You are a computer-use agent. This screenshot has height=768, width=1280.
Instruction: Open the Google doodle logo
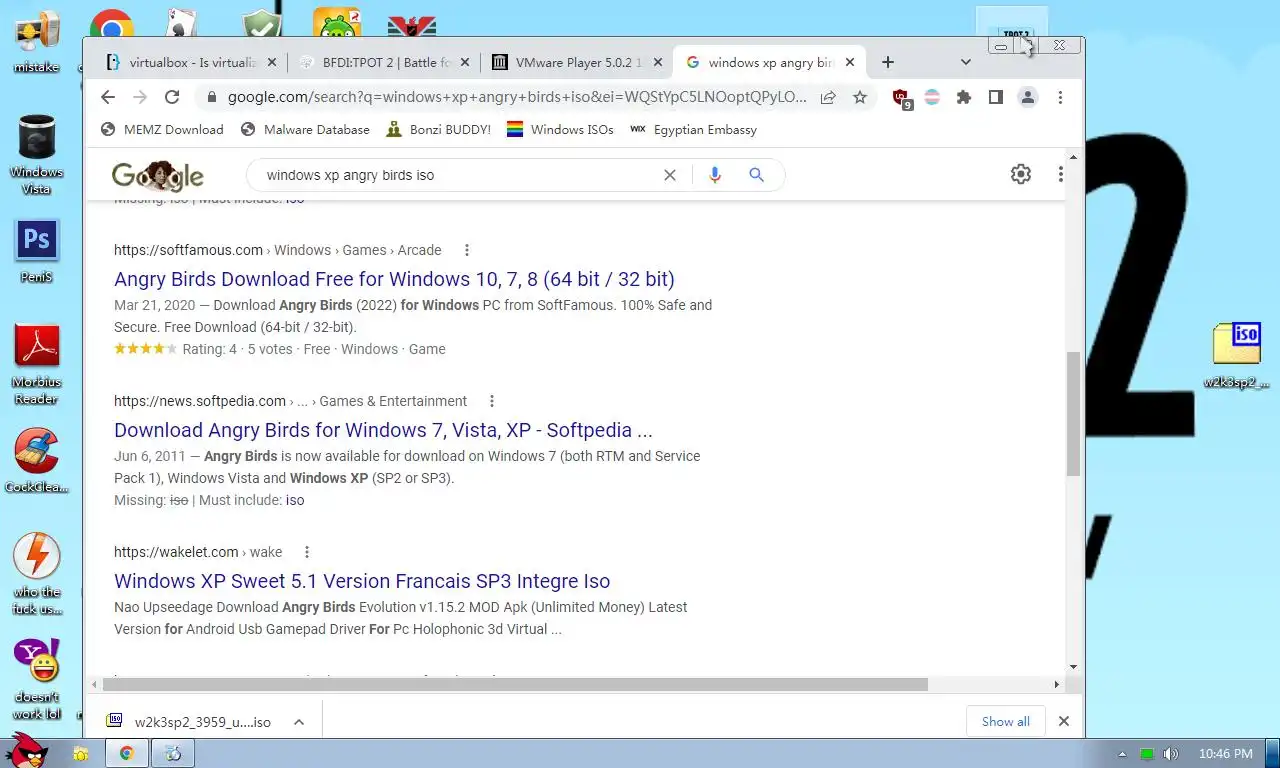pos(158,176)
